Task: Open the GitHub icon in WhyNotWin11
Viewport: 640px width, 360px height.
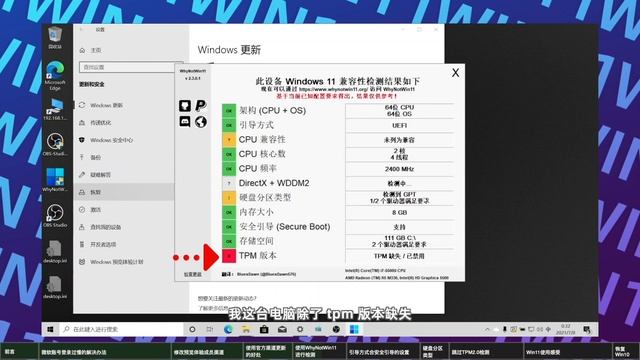Action: click(x=185, y=106)
